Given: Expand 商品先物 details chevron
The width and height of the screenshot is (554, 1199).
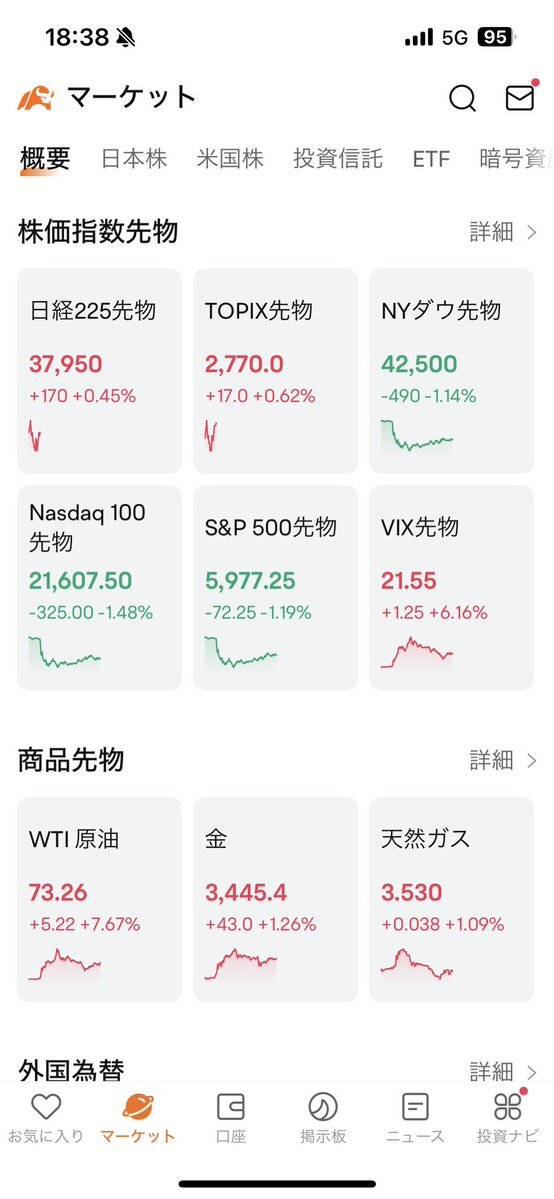Looking at the screenshot, I should [x=532, y=760].
